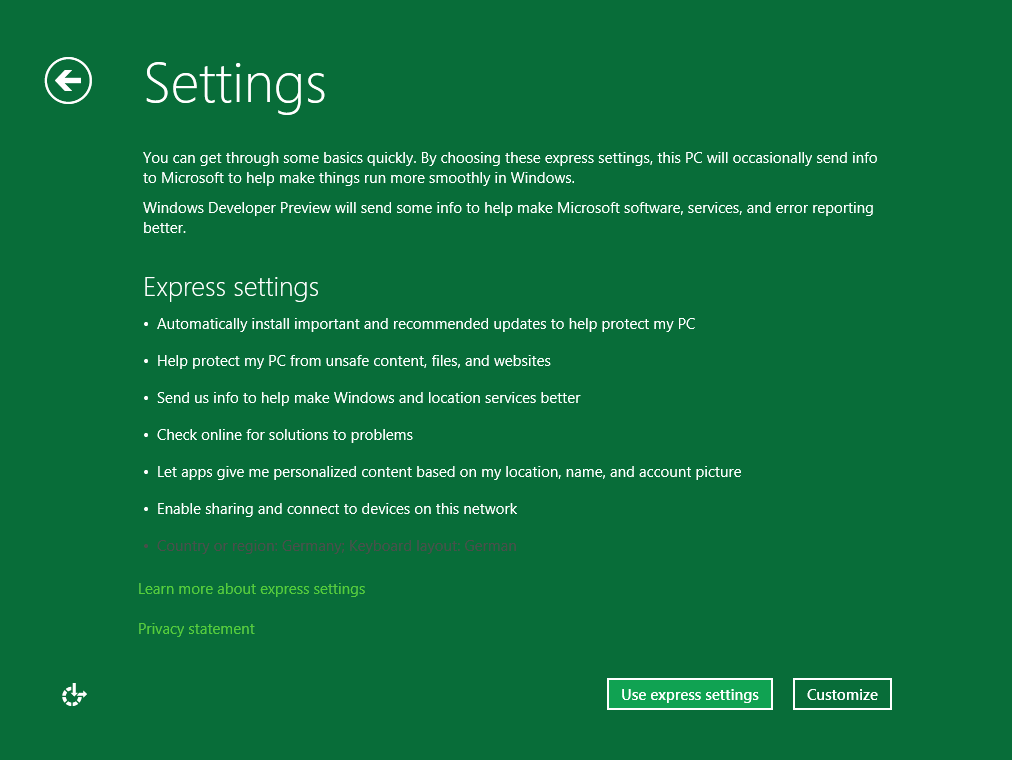Select the Settings page title
The height and width of the screenshot is (760, 1012).
click(x=235, y=85)
